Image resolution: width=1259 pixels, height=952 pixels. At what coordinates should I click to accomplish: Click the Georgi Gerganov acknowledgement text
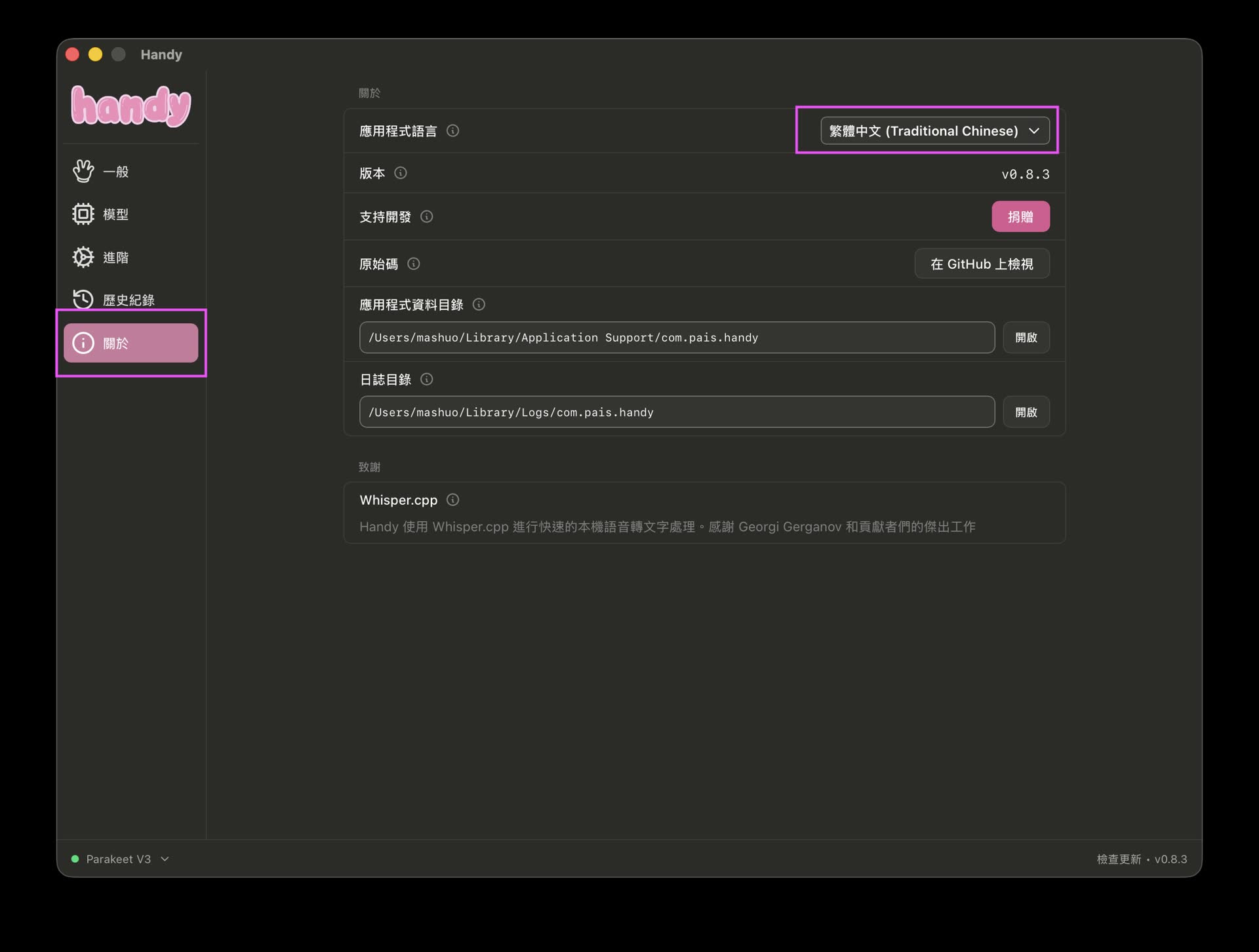pos(667,526)
